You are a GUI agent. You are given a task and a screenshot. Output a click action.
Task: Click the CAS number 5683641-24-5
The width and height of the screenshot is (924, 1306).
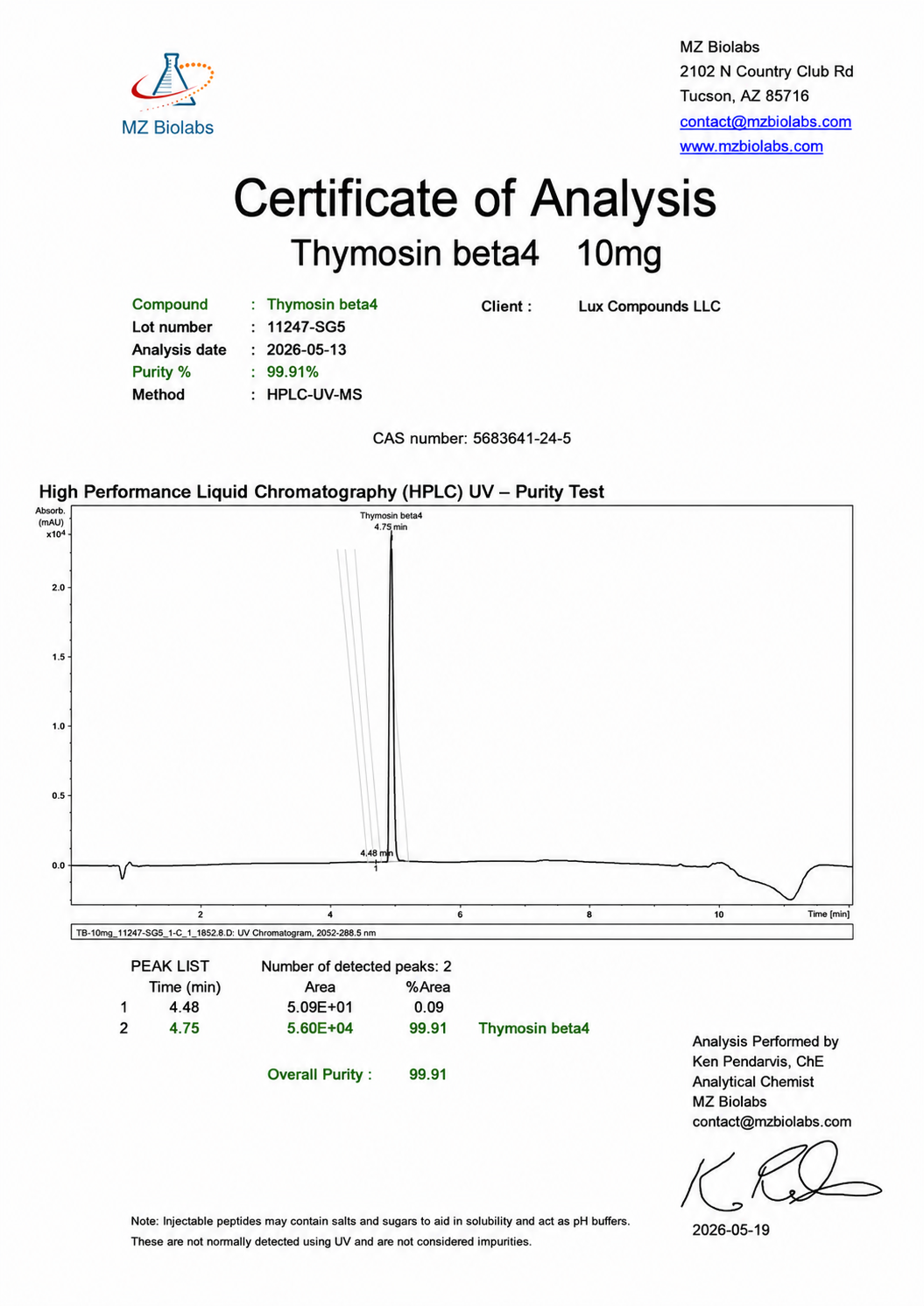(522, 438)
